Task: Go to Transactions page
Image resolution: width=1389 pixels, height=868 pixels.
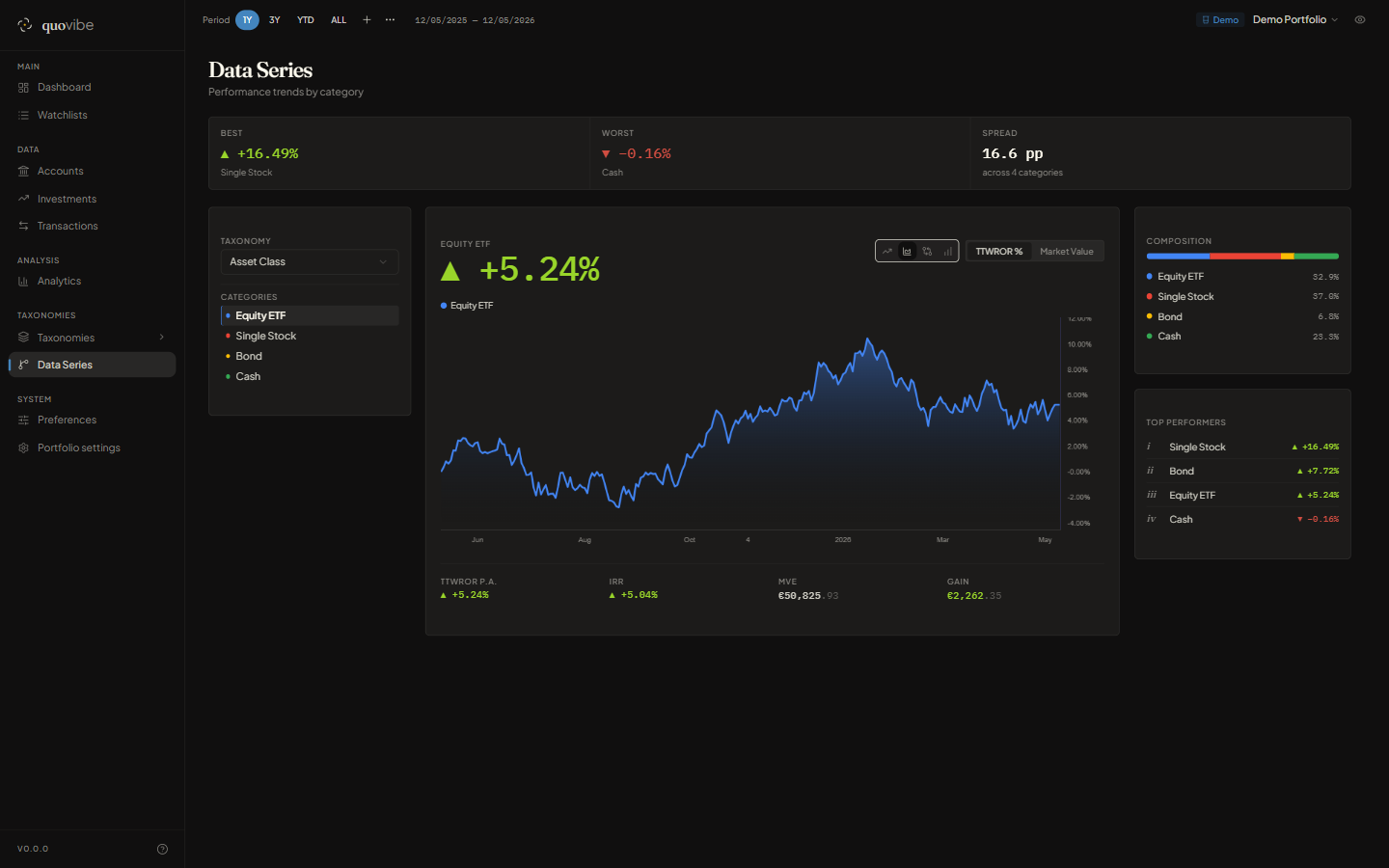Action: coord(92,227)
